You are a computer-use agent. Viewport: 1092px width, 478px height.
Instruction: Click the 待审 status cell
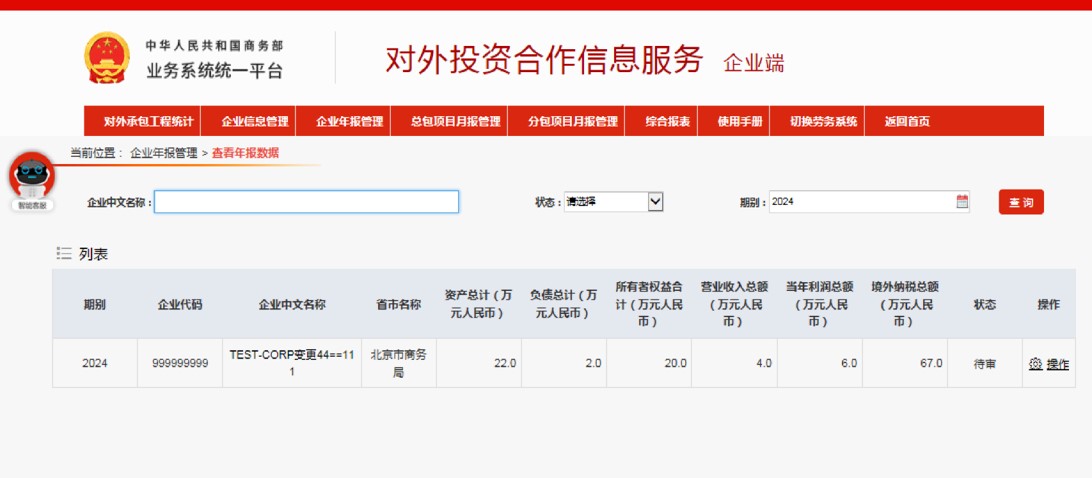[985, 364]
